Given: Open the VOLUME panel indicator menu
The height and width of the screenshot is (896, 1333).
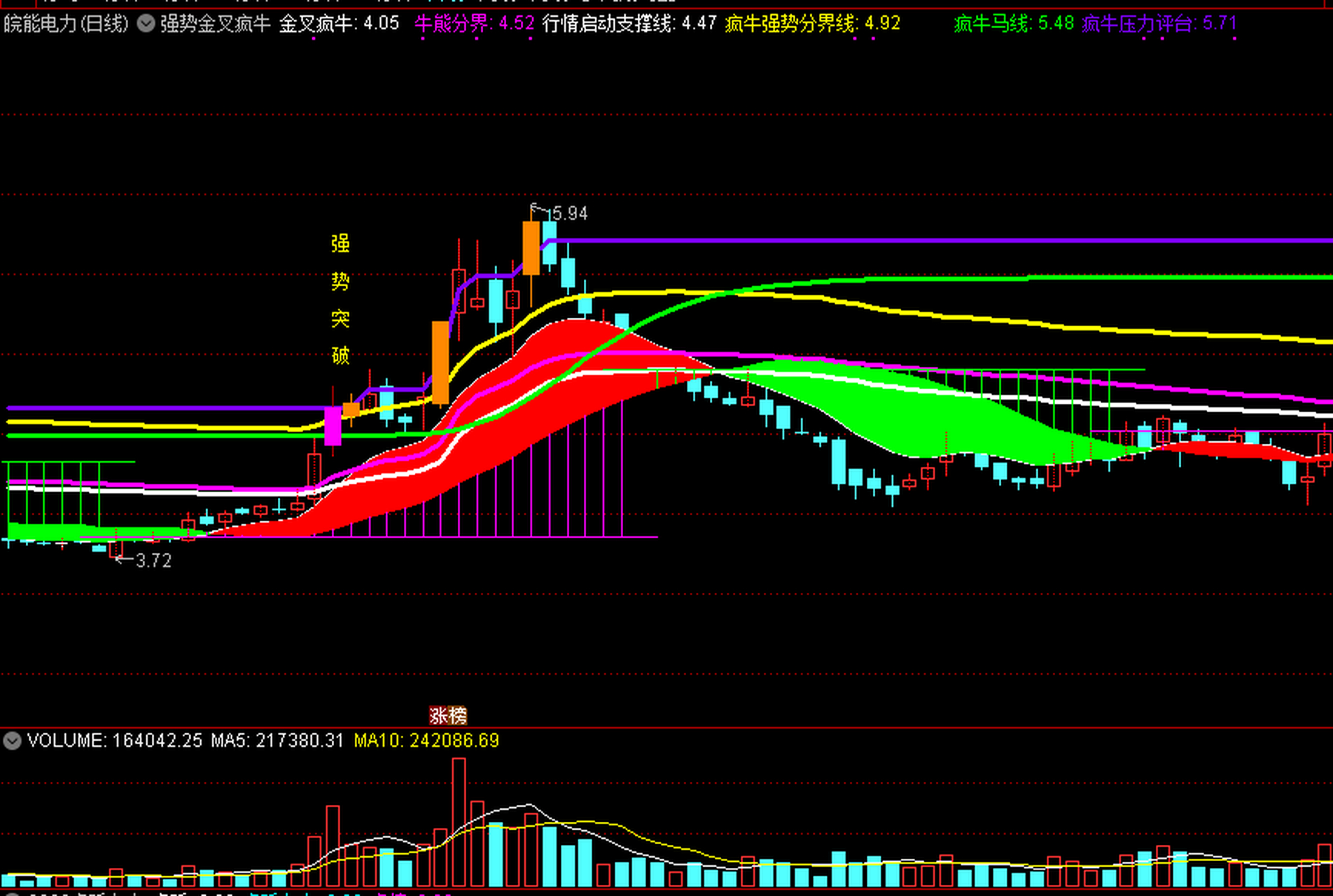Looking at the screenshot, I should pos(12,741).
